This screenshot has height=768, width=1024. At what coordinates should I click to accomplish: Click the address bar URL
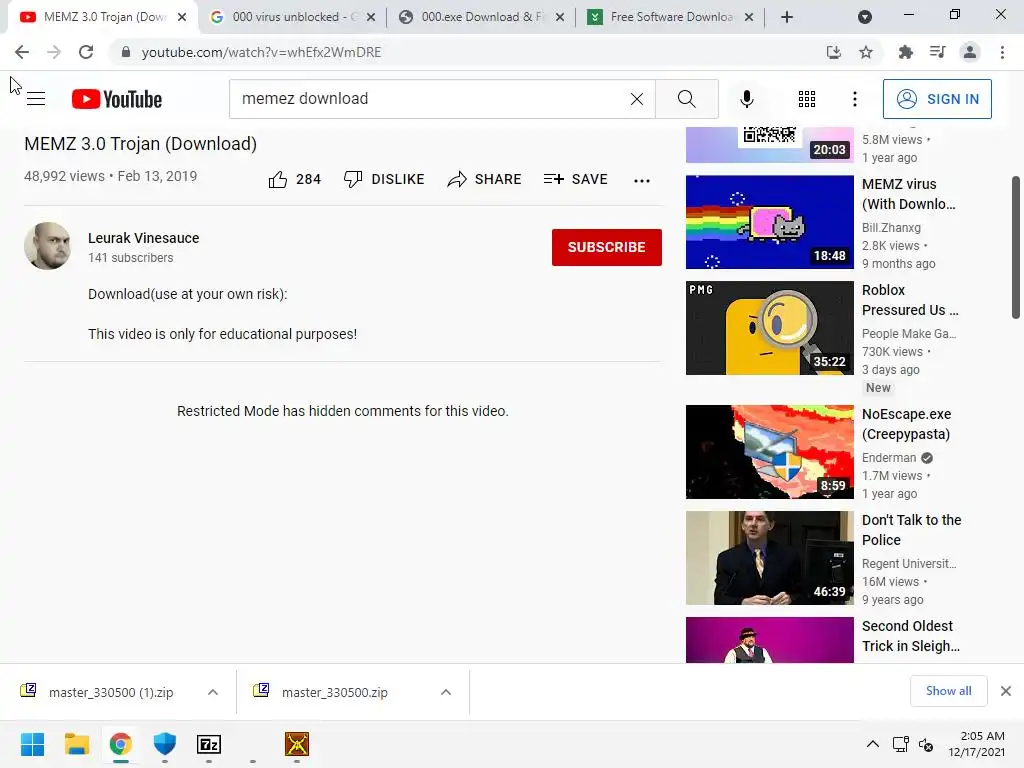click(261, 52)
